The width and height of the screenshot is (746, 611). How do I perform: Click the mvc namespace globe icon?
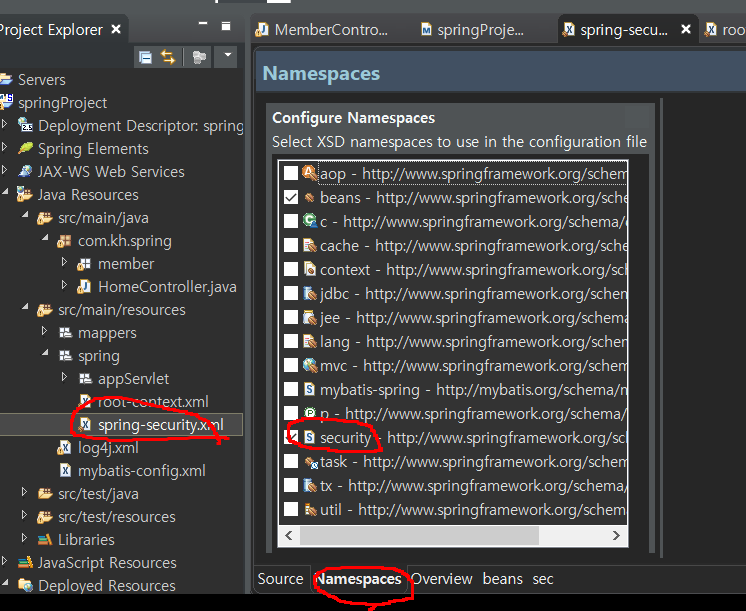point(310,365)
